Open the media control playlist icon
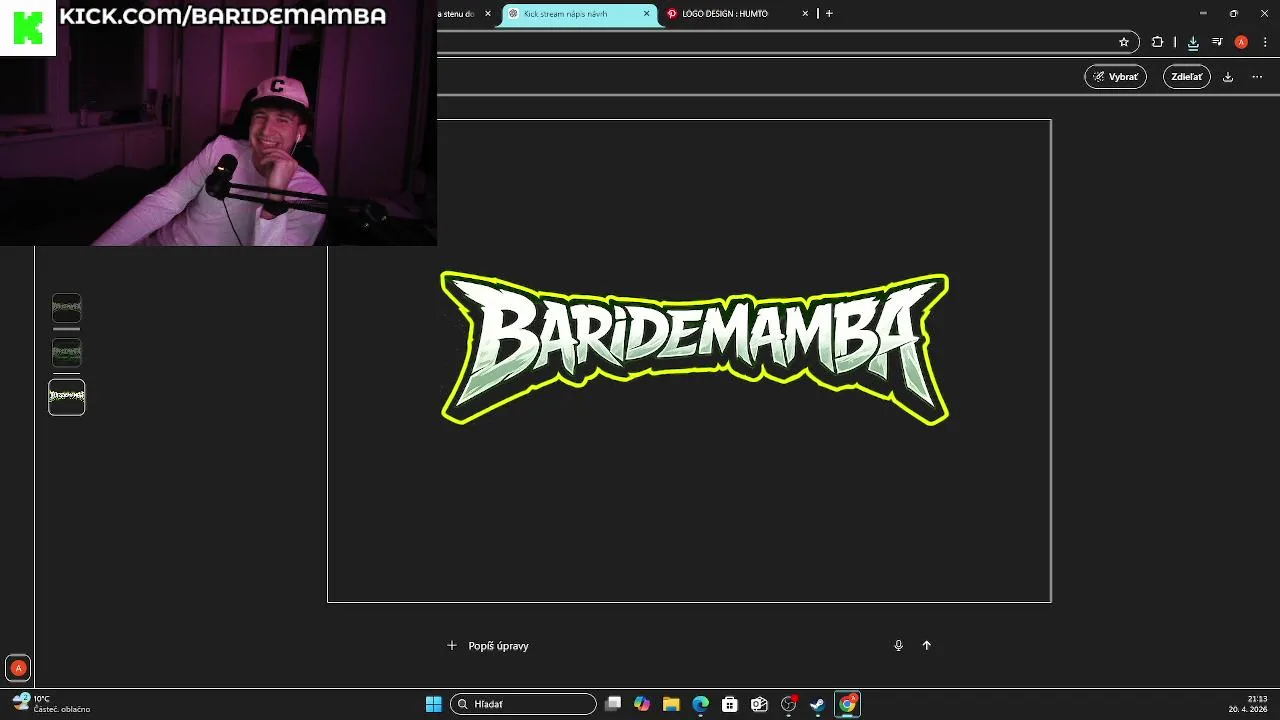The height and width of the screenshot is (720, 1280). click(x=1217, y=42)
